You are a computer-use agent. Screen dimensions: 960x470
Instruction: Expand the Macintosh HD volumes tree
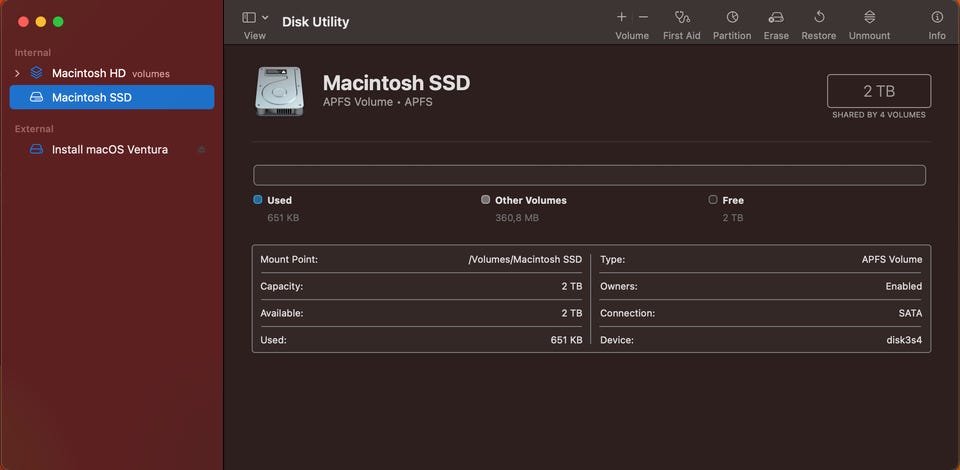click(17, 73)
